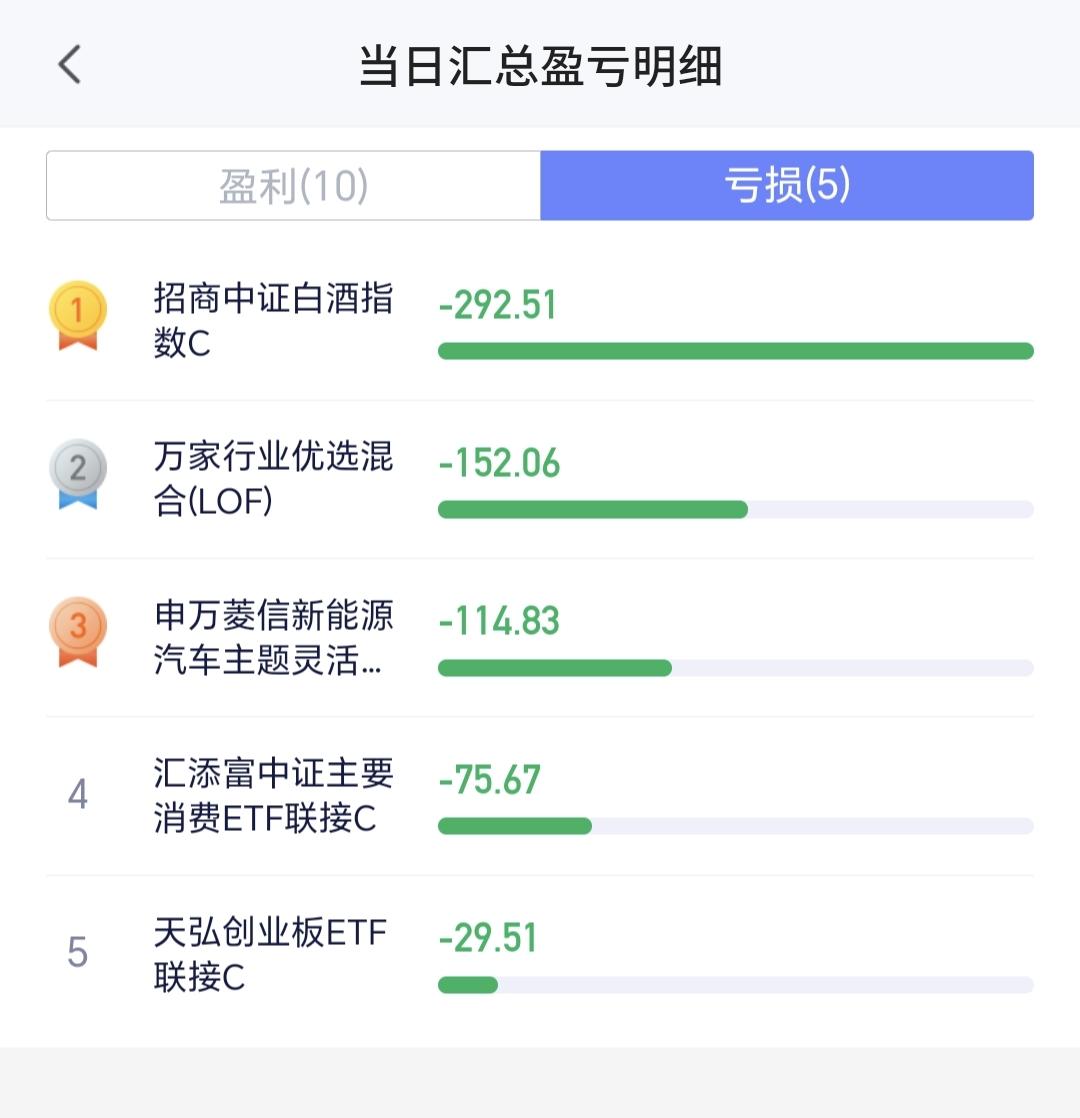Open 万家行业优选混合(LOF) fund
This screenshot has height=1118, width=1080.
click(273, 478)
